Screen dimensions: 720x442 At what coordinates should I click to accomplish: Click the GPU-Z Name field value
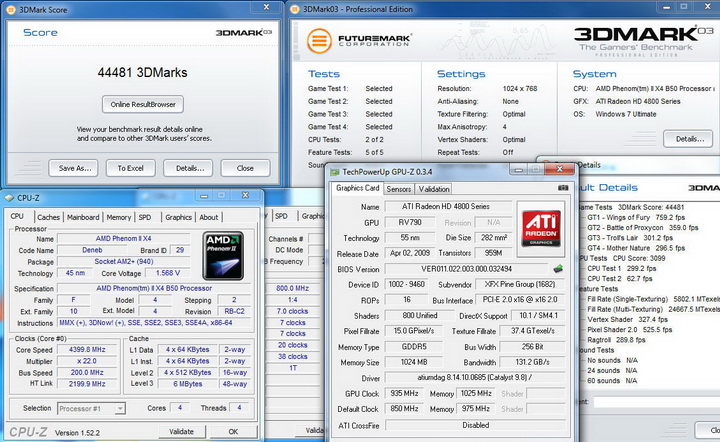coord(447,207)
